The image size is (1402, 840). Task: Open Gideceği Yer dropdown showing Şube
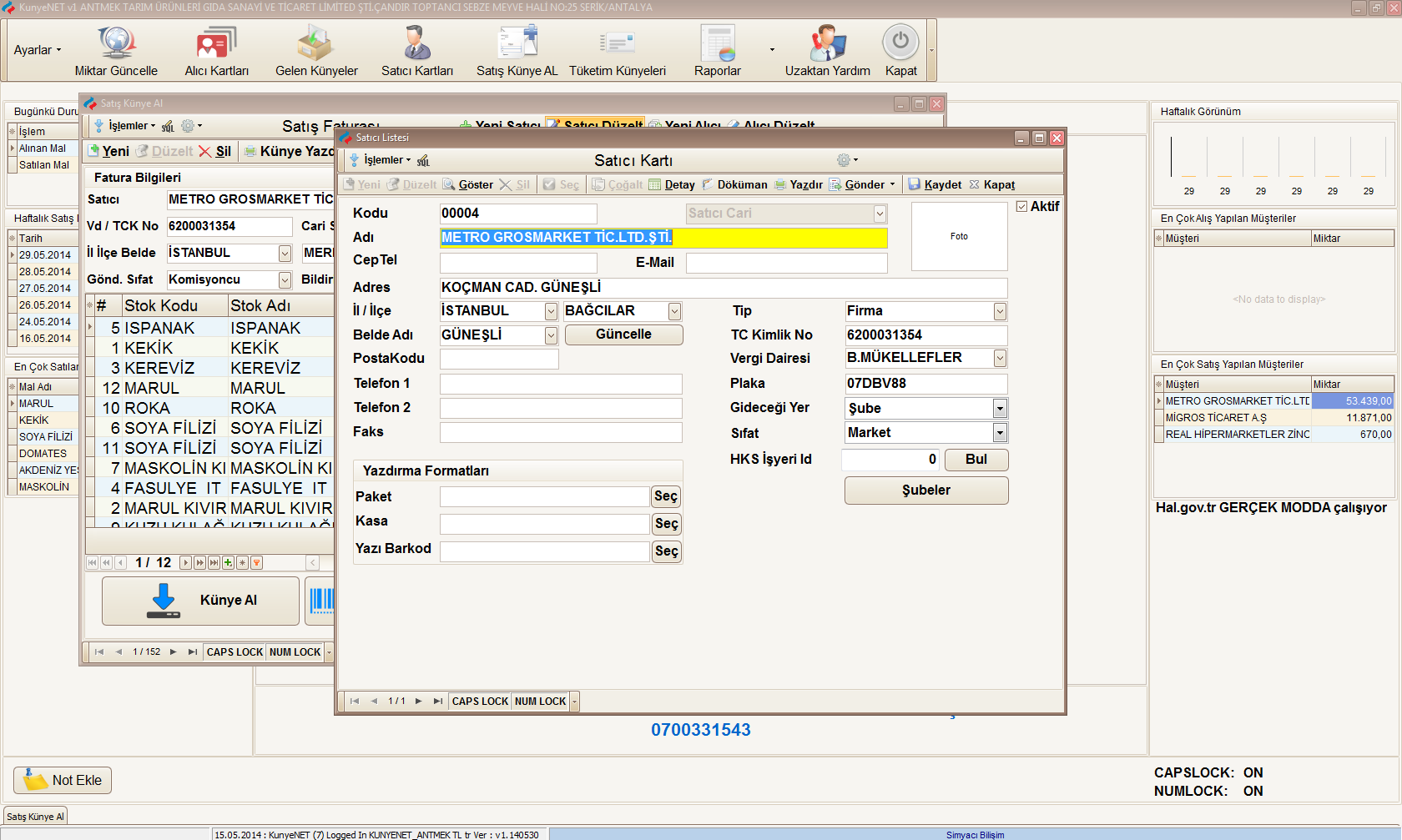click(1000, 408)
